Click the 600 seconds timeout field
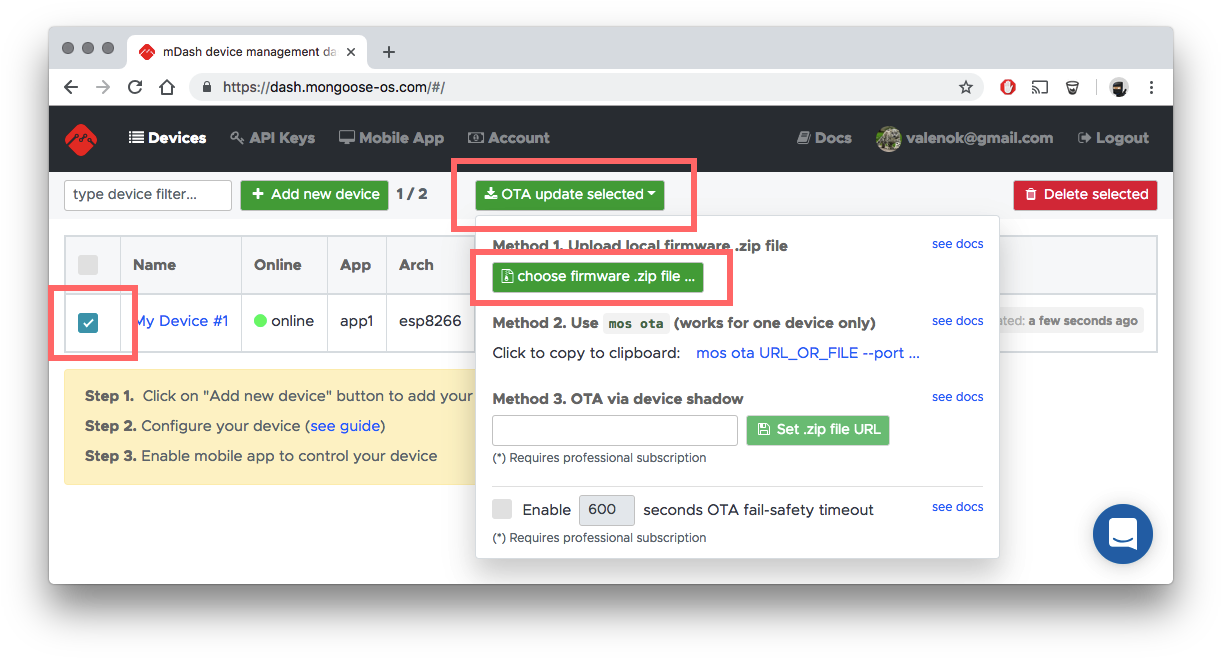Image resolution: width=1221 pixels, height=658 pixels. coord(607,509)
